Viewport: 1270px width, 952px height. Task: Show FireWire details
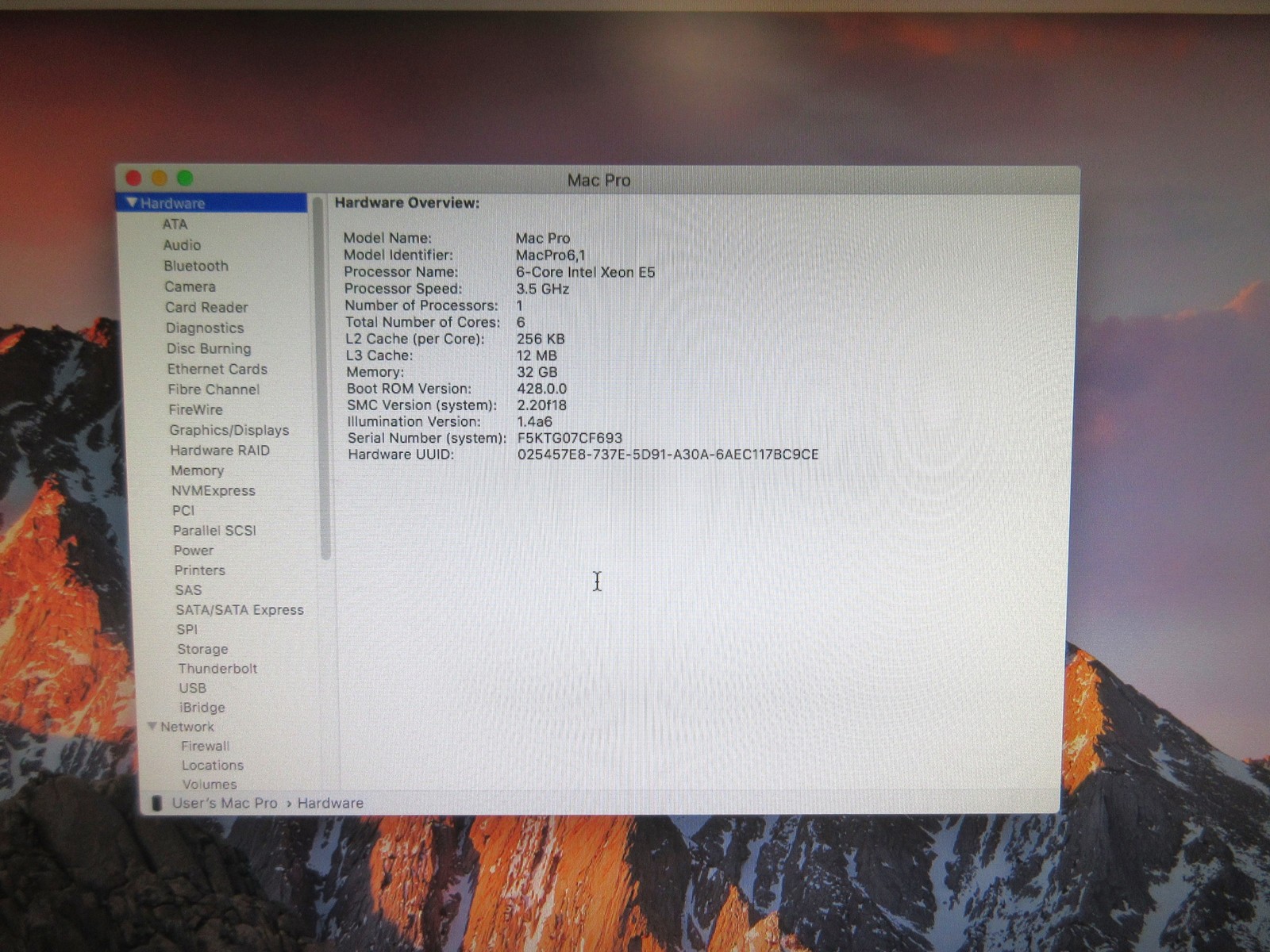(x=195, y=409)
